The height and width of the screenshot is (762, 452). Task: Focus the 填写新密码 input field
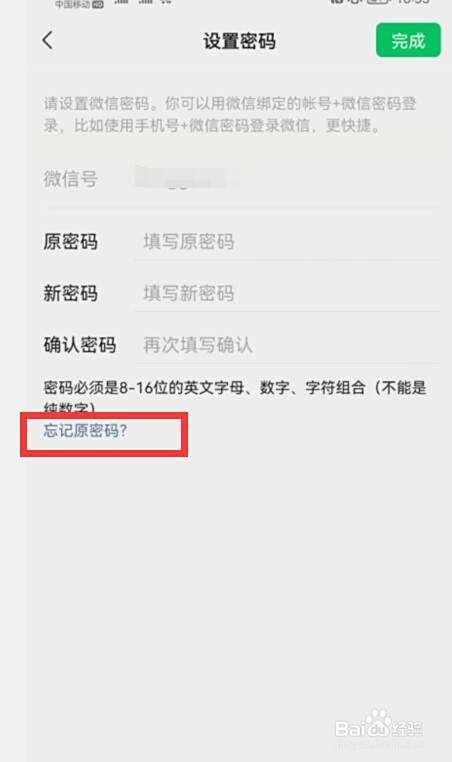[x=287, y=293]
